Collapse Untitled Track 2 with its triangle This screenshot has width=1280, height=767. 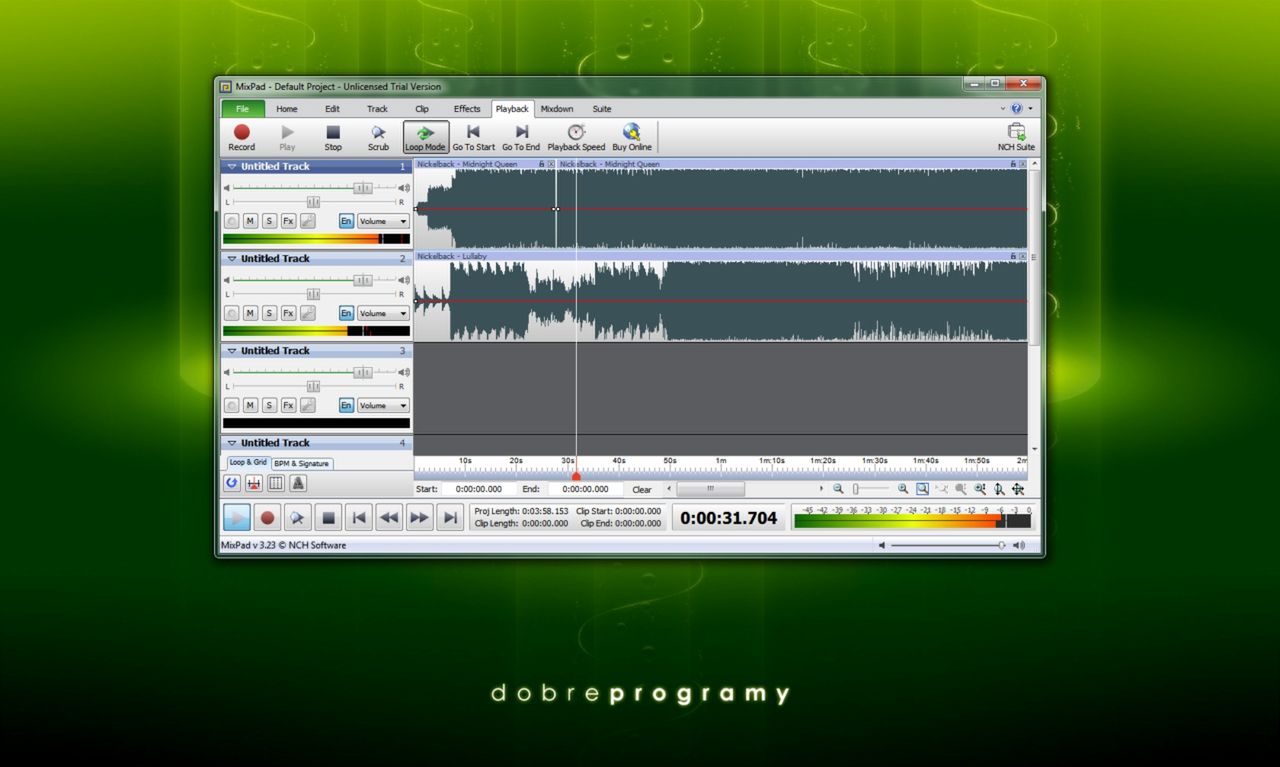point(232,259)
